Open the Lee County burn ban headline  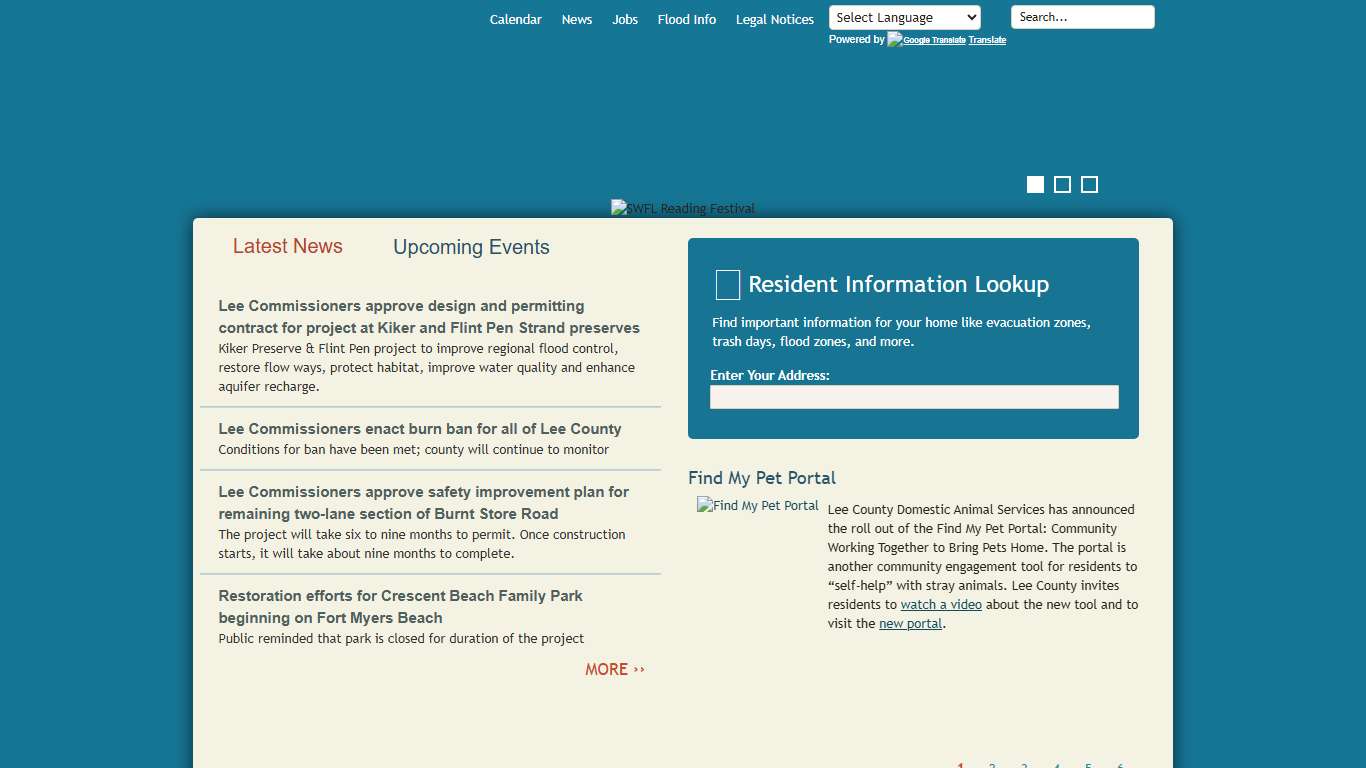420,429
